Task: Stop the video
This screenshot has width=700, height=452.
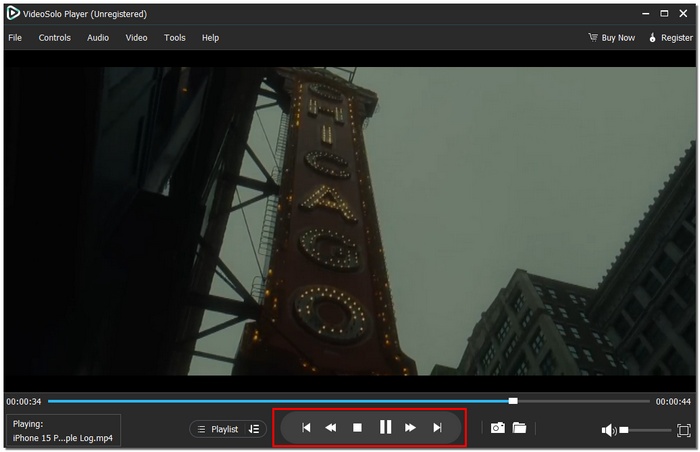Action: click(357, 428)
